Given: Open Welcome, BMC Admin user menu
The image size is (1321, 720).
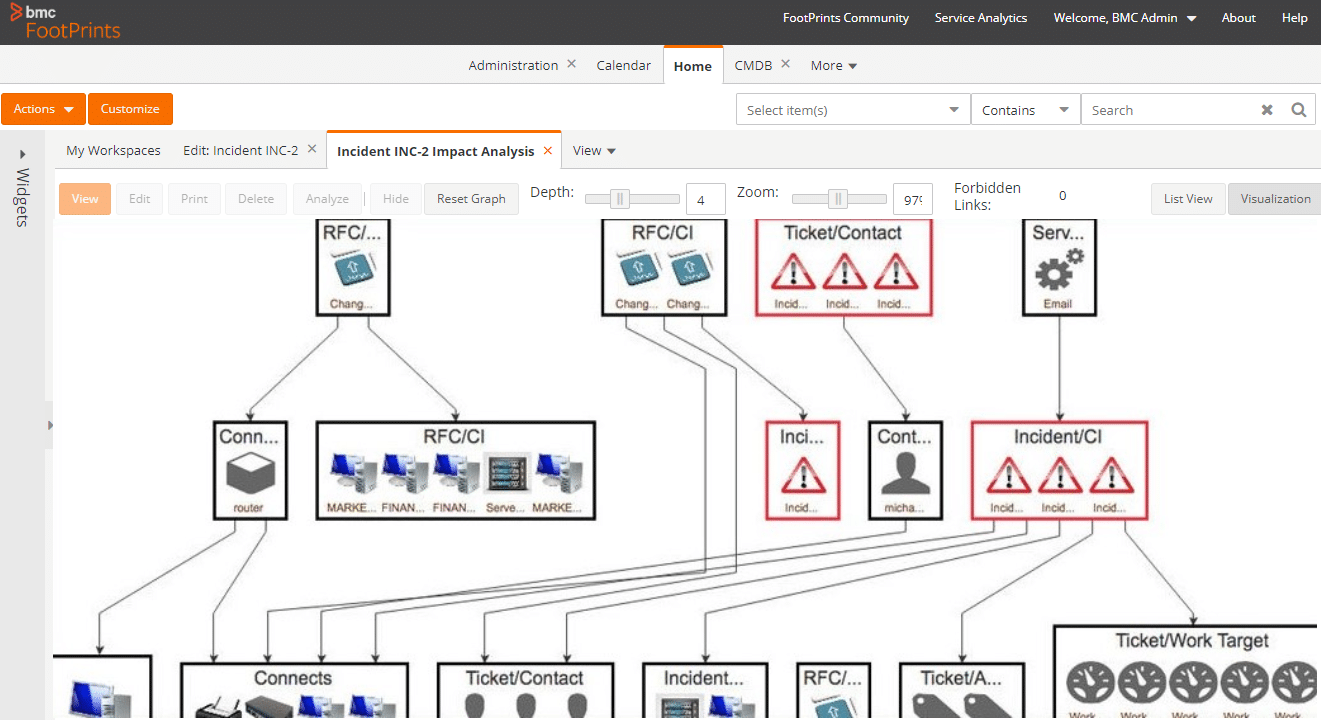Looking at the screenshot, I should [1125, 18].
